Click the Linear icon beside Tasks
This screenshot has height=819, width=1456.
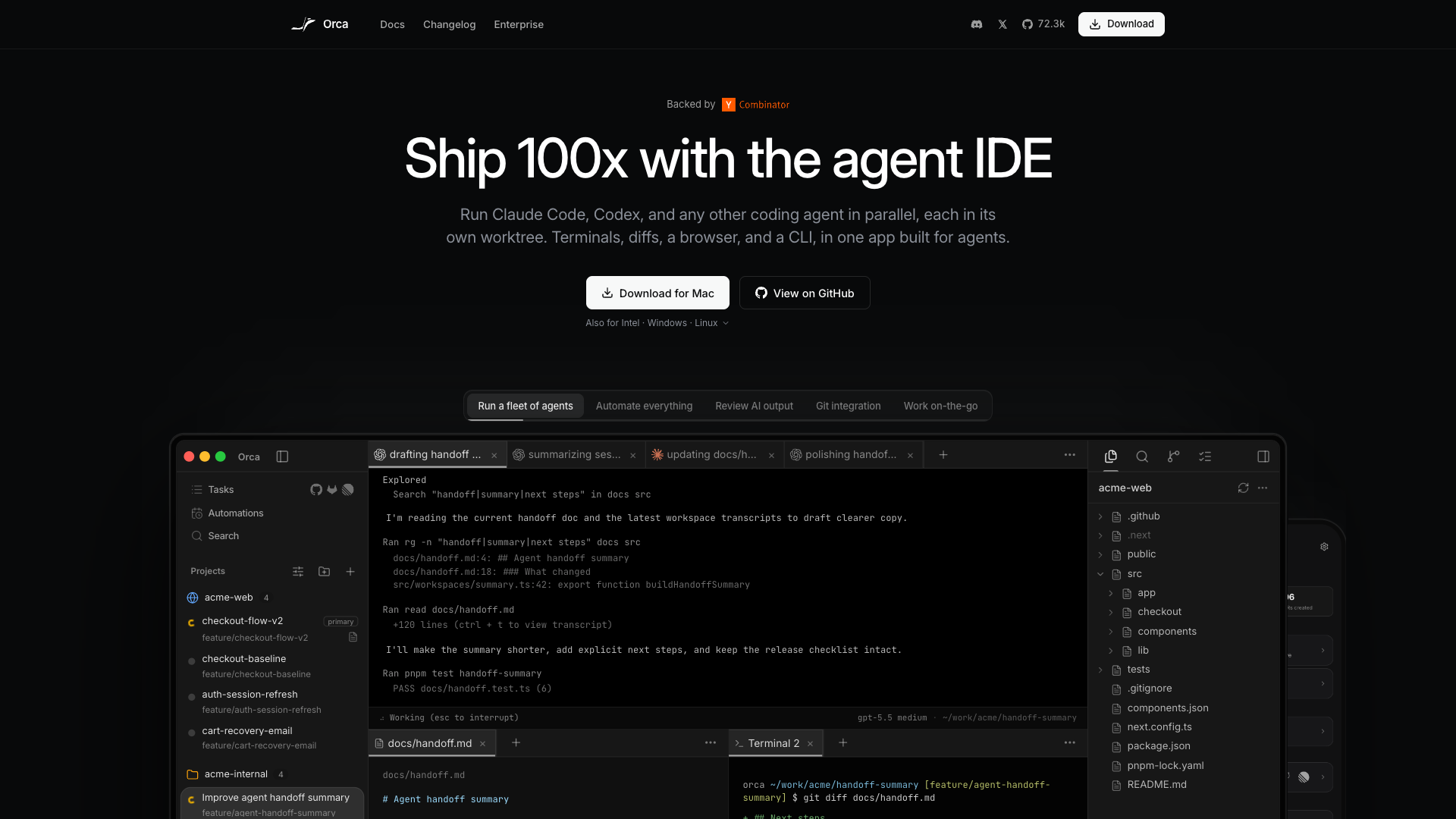coord(348,490)
